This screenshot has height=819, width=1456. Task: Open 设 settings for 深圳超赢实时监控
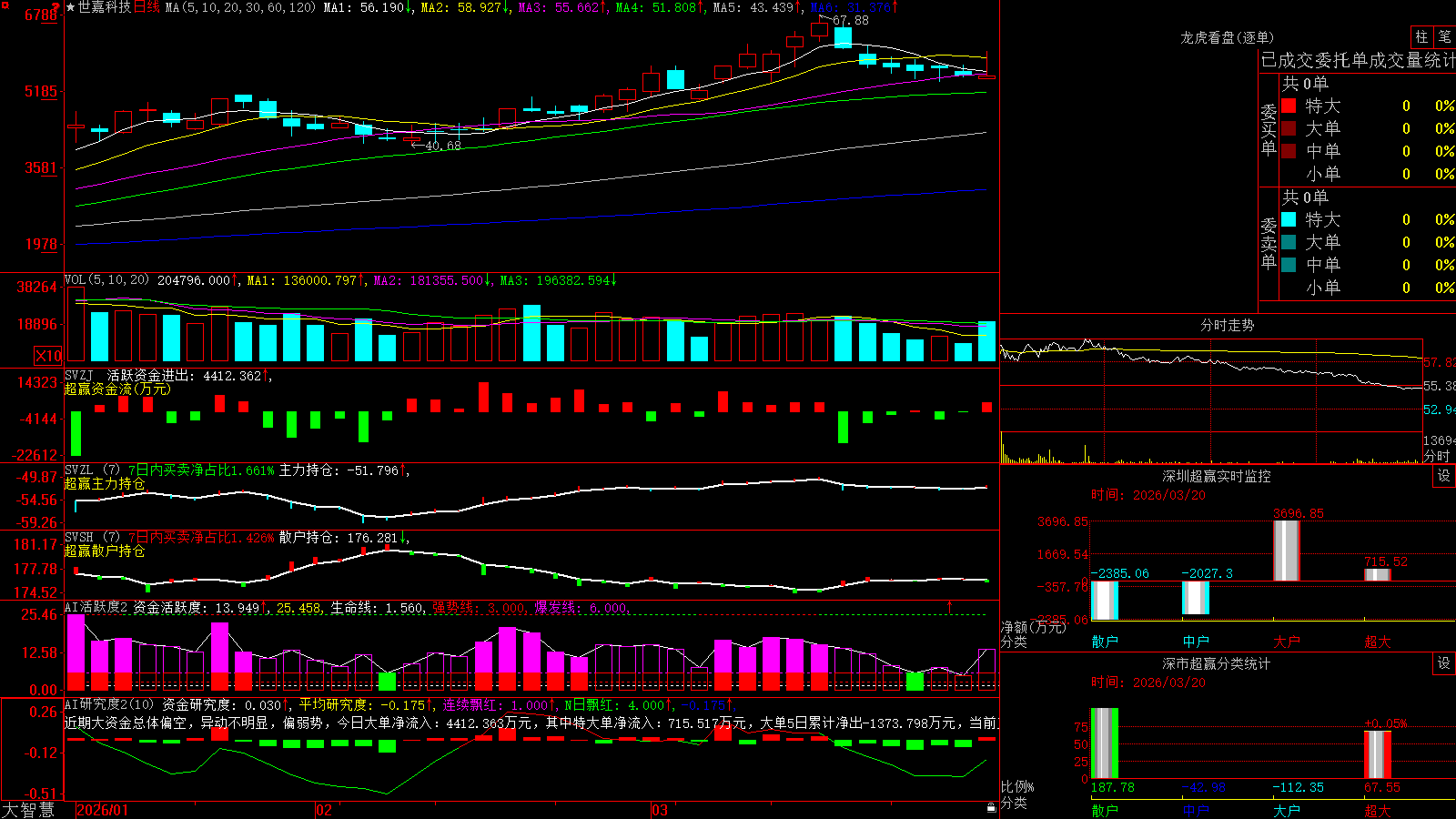[1444, 476]
